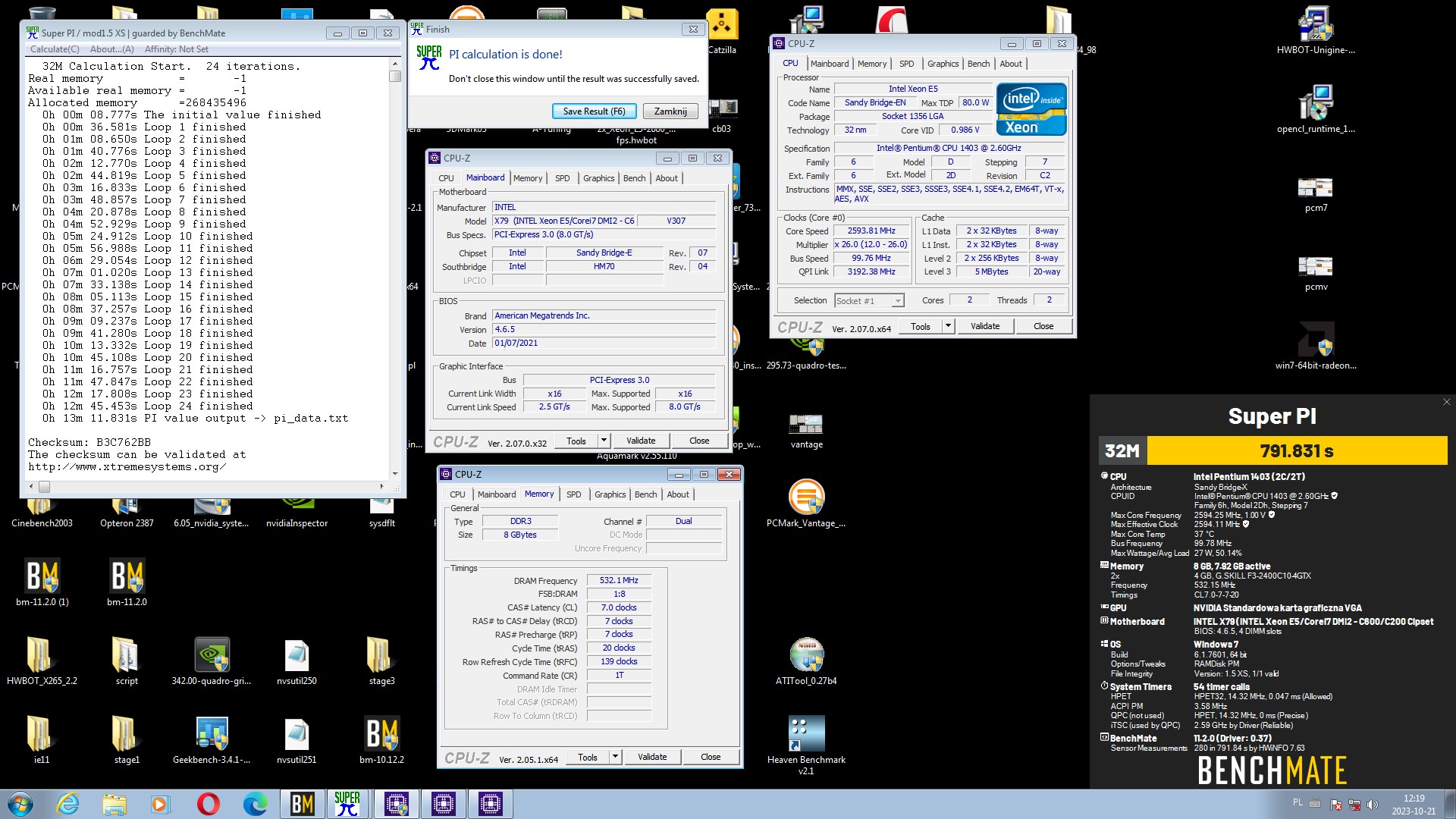Click the Affinity: Not Set label in Super PI
This screenshot has height=819, width=1456.
click(177, 49)
